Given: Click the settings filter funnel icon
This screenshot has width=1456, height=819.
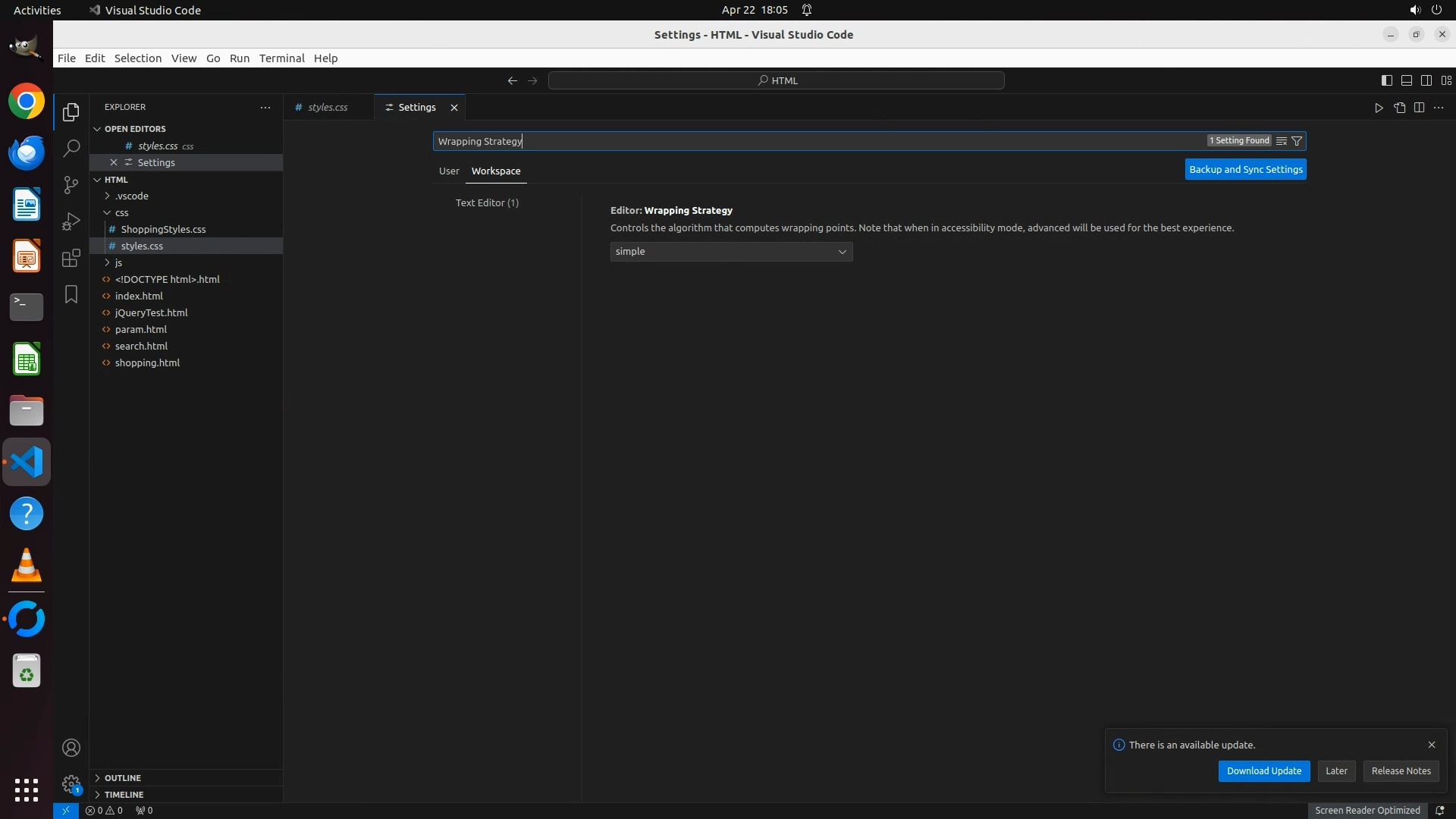Looking at the screenshot, I should tap(1297, 141).
